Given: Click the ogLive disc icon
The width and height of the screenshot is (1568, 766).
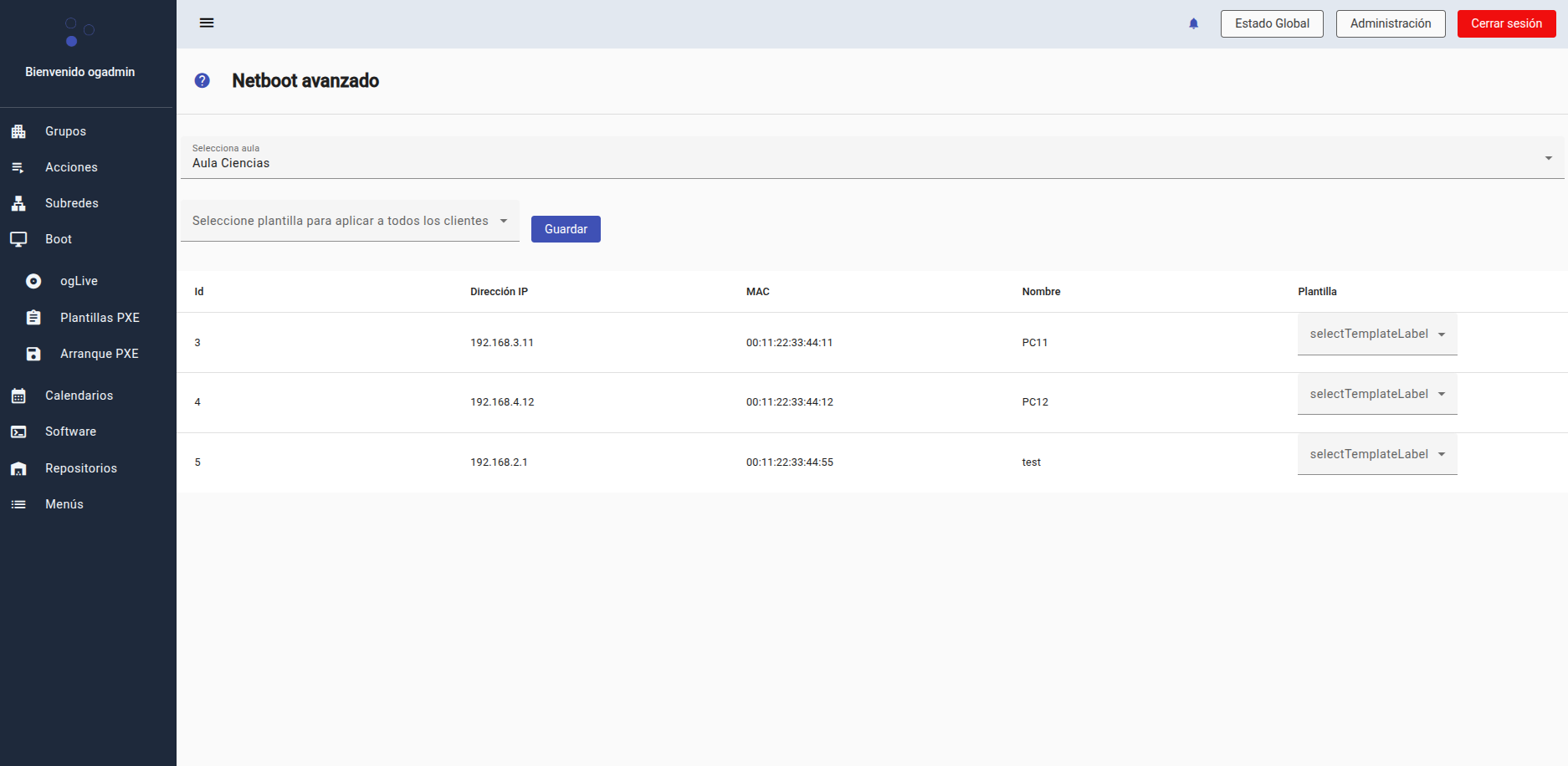Looking at the screenshot, I should 33,281.
